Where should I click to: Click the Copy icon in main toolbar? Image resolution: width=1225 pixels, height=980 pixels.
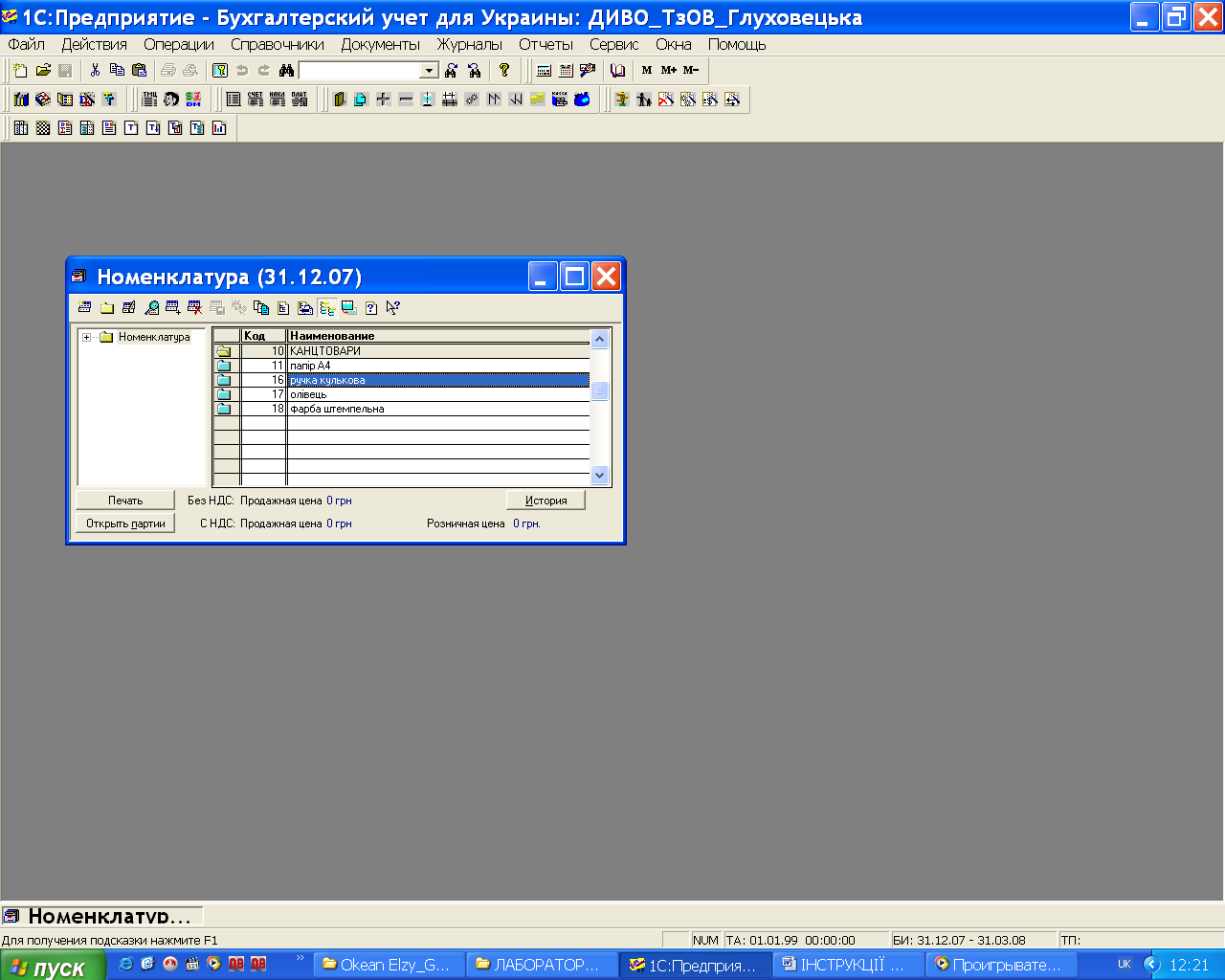pos(117,70)
